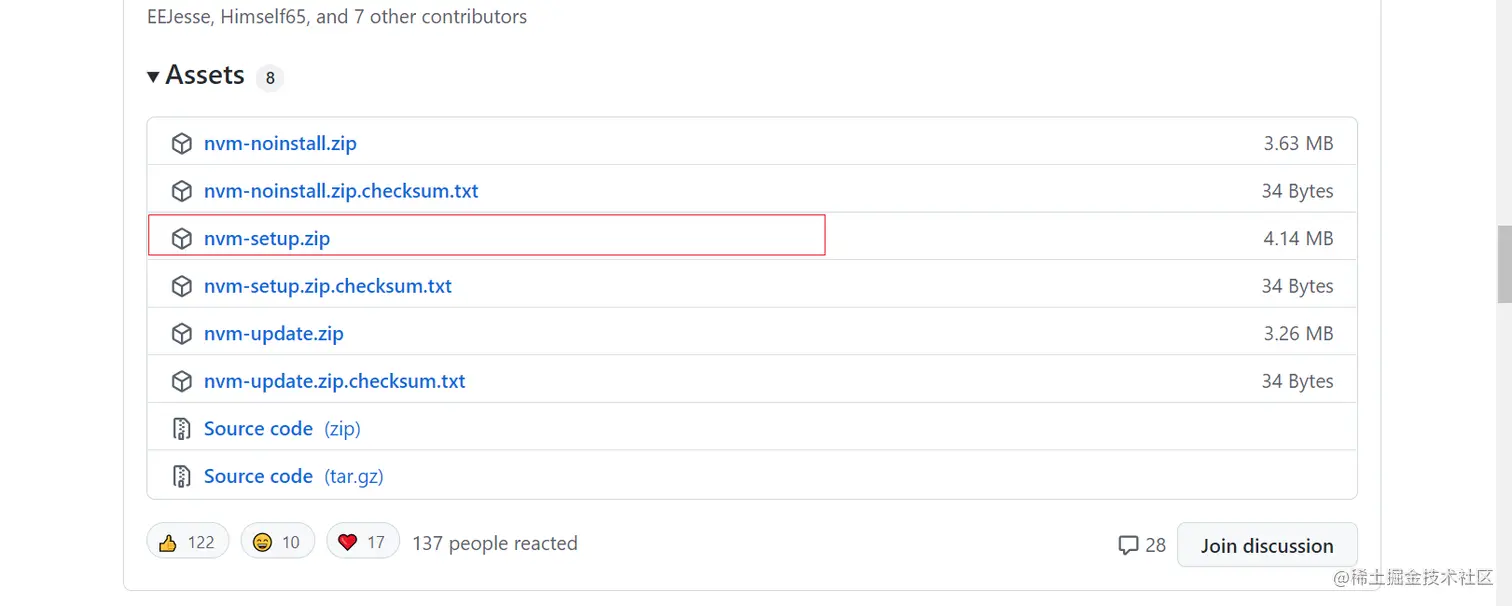Toggle the heart reaction

[x=361, y=542]
